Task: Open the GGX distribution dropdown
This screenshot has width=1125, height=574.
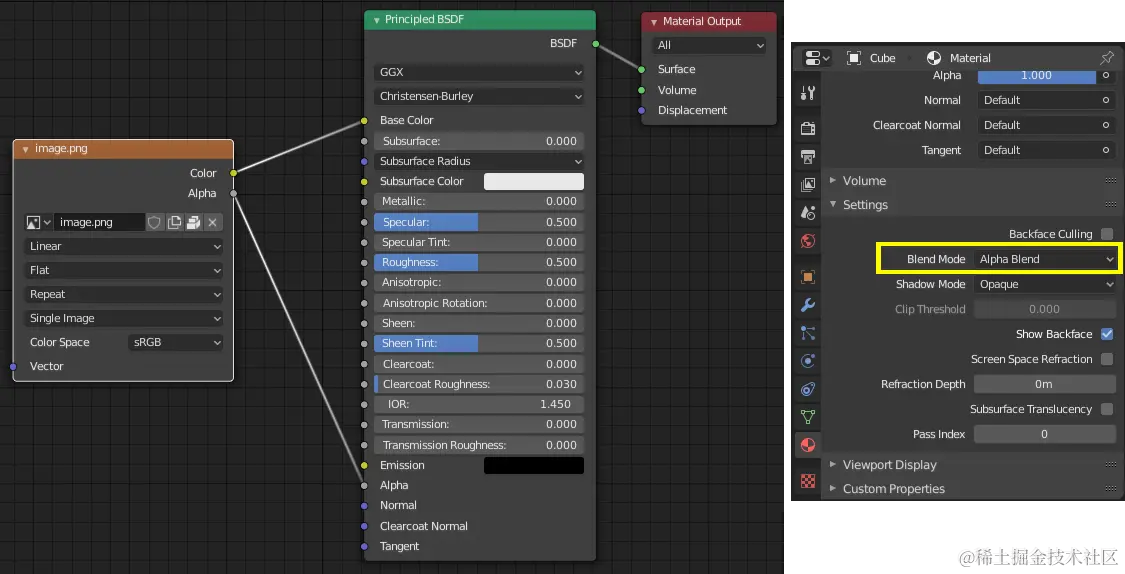Action: tap(479, 72)
